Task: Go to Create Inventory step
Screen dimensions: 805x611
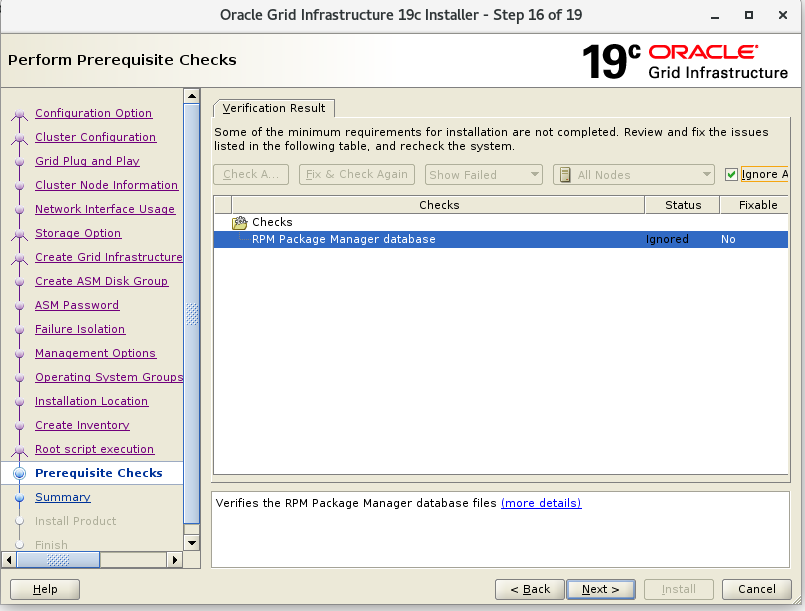Action: click(82, 425)
